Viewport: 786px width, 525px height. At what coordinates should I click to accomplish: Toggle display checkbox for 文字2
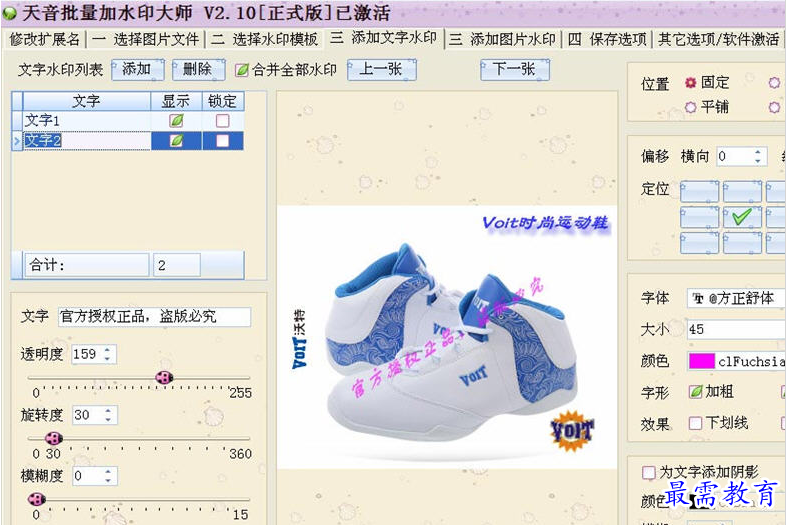(x=176, y=140)
